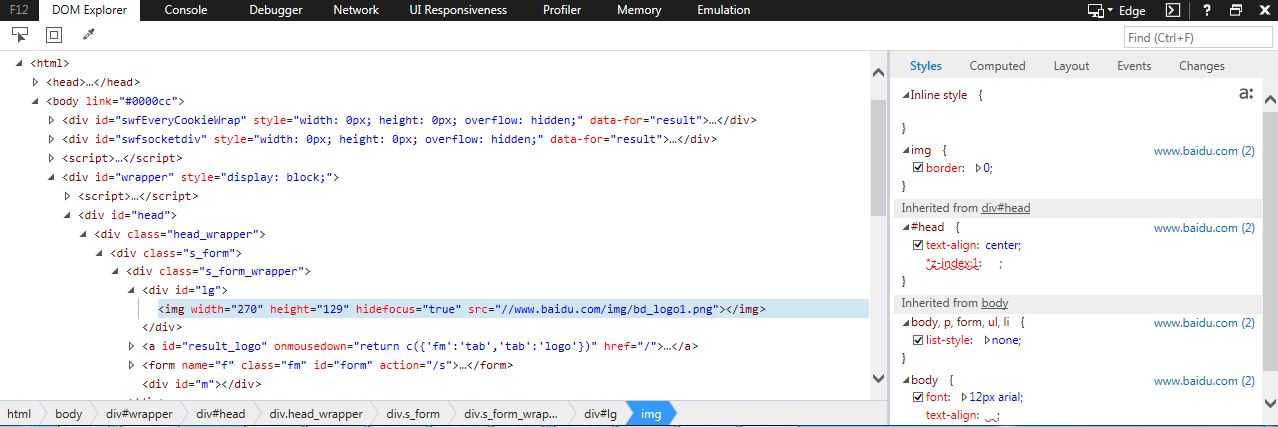Collapse the div id wrapper node
The image size is (1278, 427).
coord(52,177)
